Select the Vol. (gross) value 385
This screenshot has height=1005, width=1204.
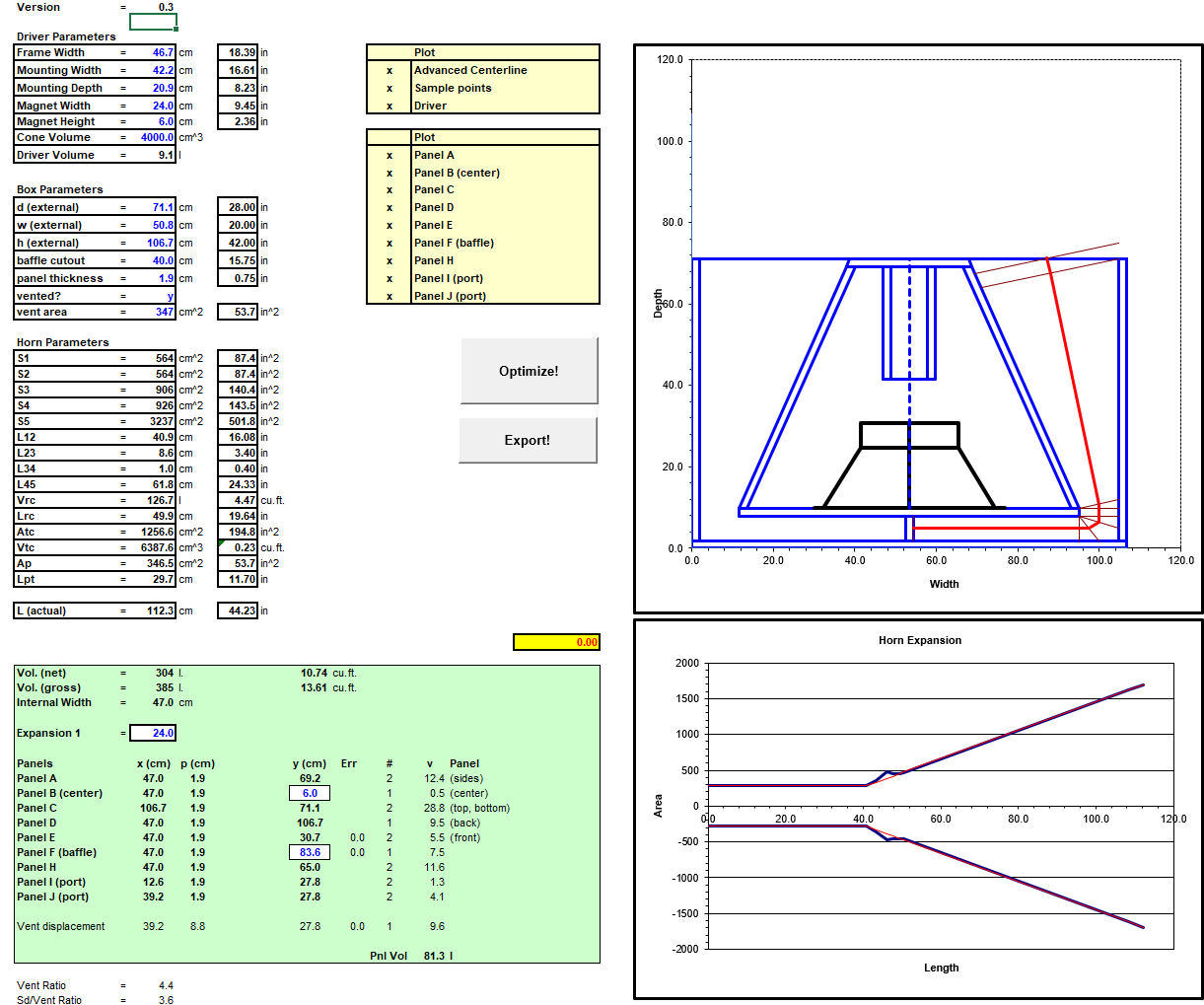(x=165, y=687)
